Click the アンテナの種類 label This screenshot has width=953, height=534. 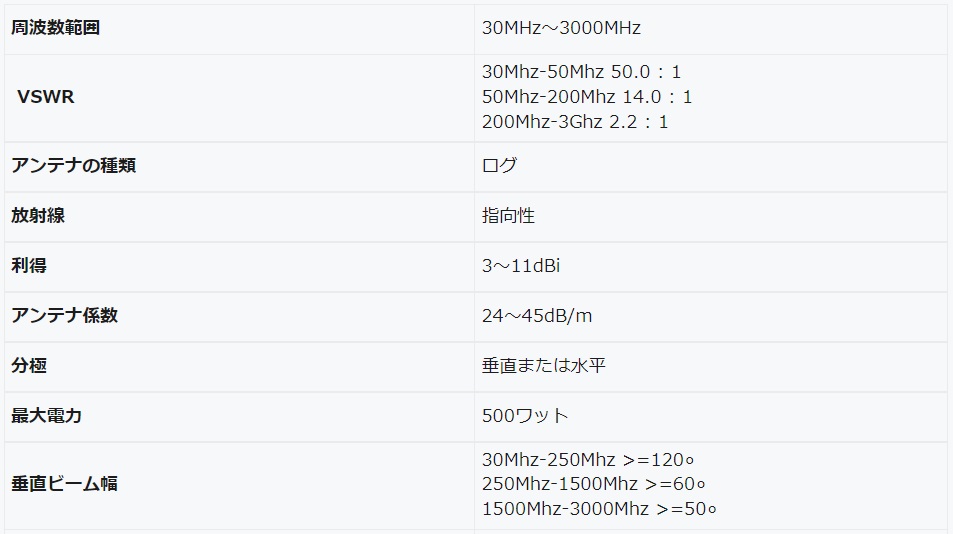[x=74, y=165]
